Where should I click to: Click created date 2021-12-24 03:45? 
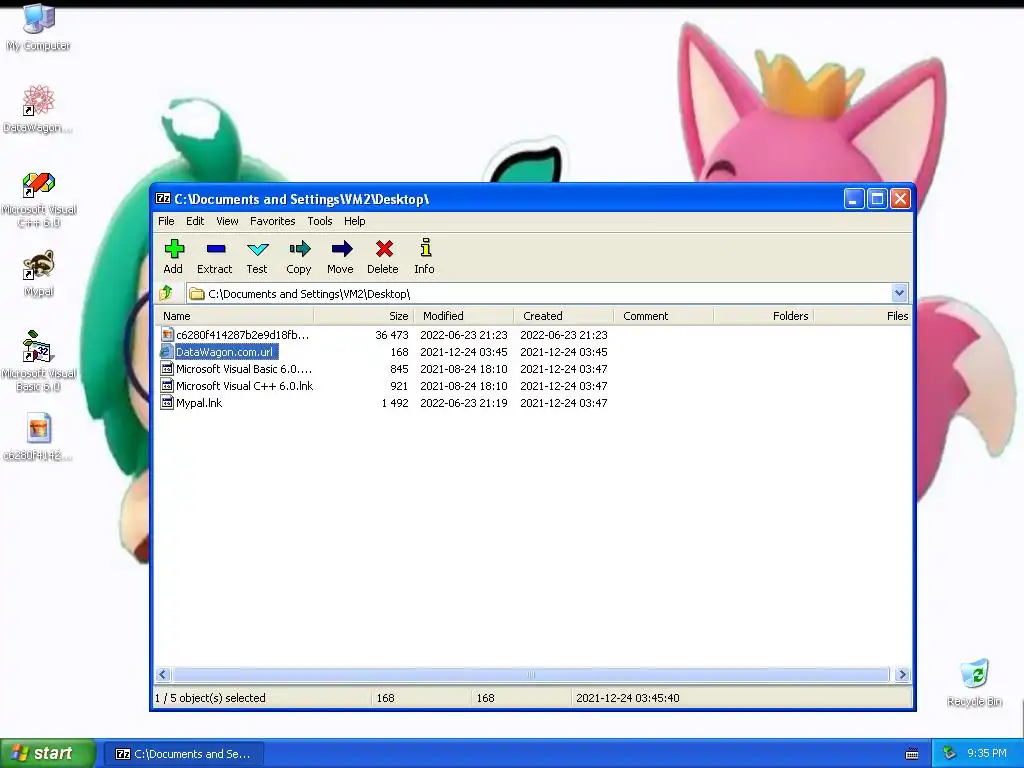(x=564, y=351)
